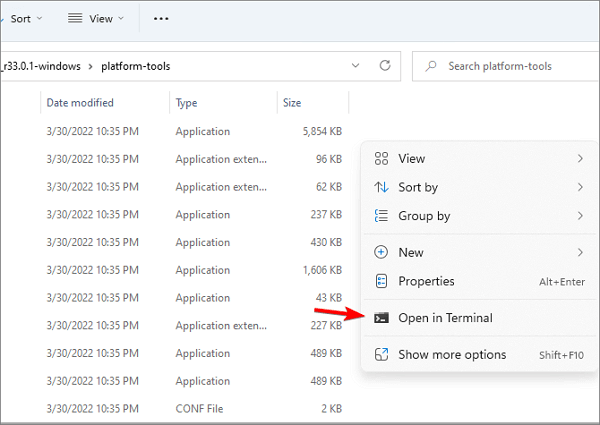Click the Open in Terminal icon
The height and width of the screenshot is (425, 600).
point(381,318)
